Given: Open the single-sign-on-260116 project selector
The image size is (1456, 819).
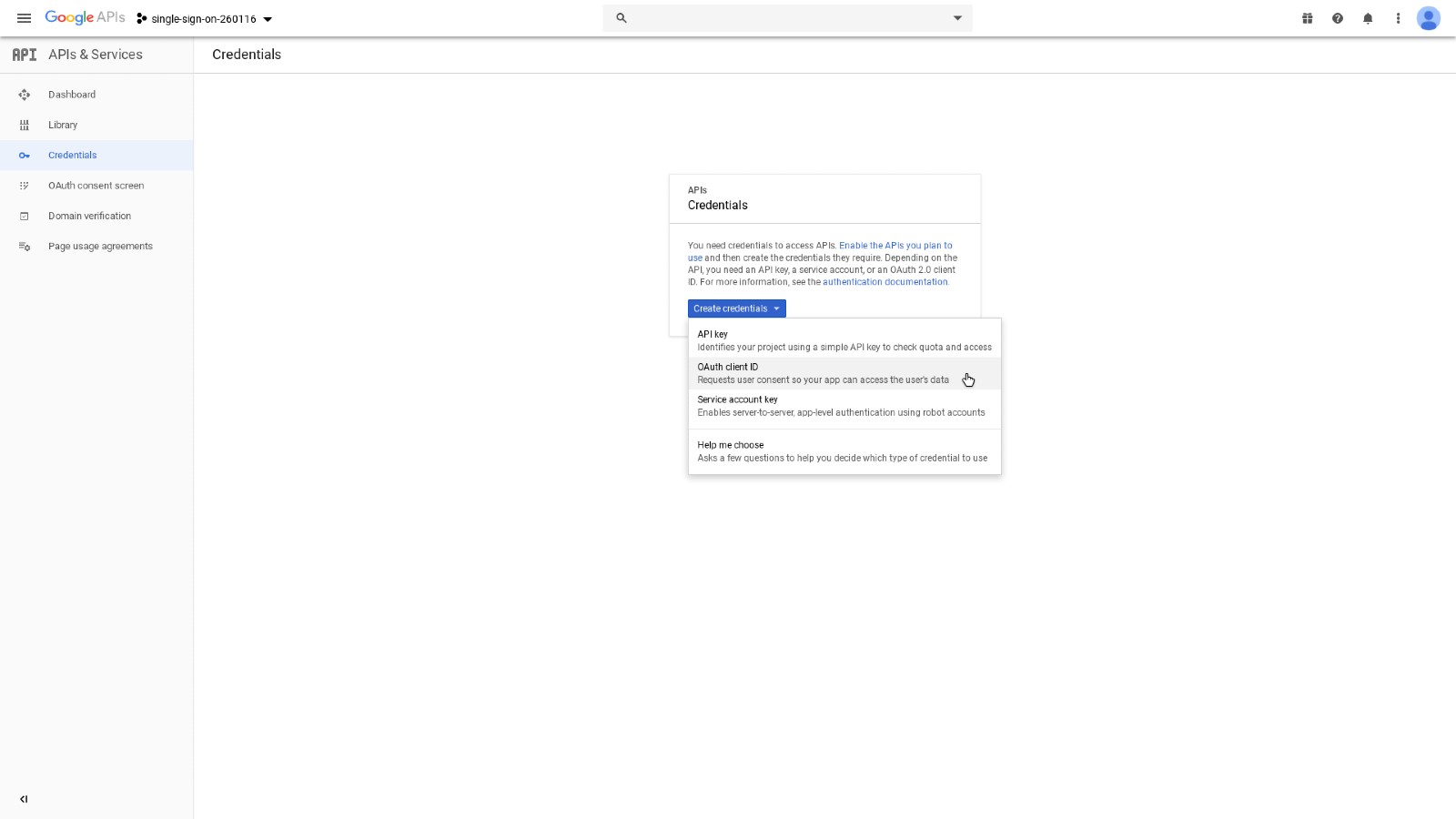Looking at the screenshot, I should click(x=202, y=18).
